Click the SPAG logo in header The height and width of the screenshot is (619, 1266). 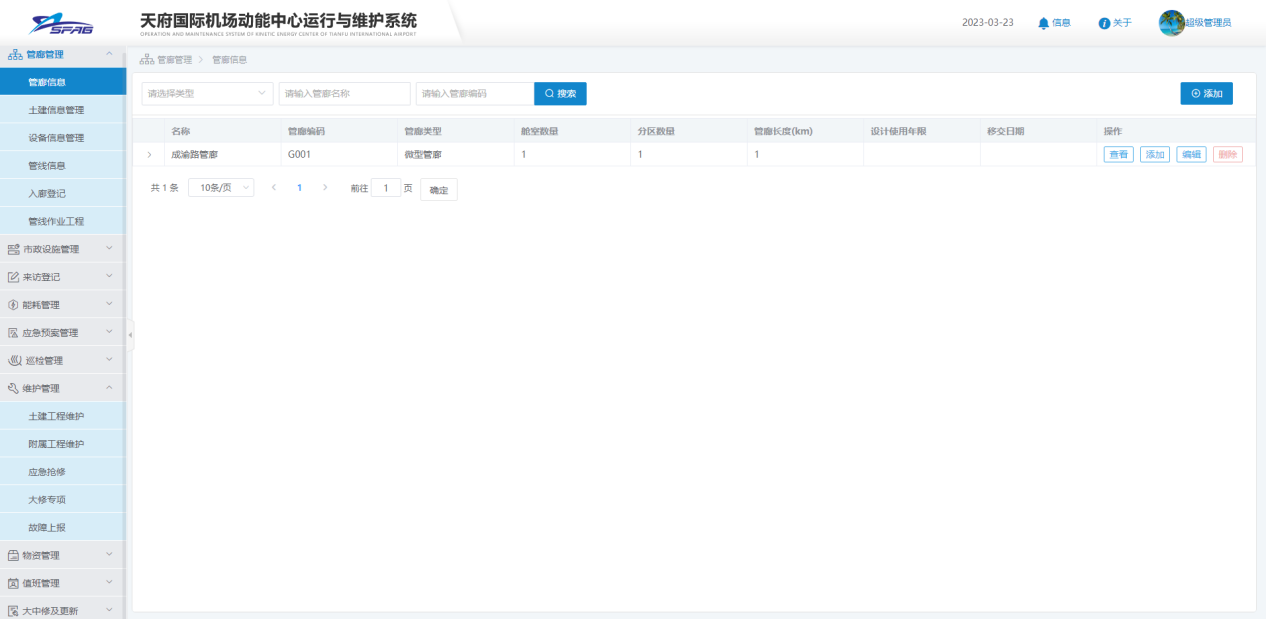click(x=62, y=23)
